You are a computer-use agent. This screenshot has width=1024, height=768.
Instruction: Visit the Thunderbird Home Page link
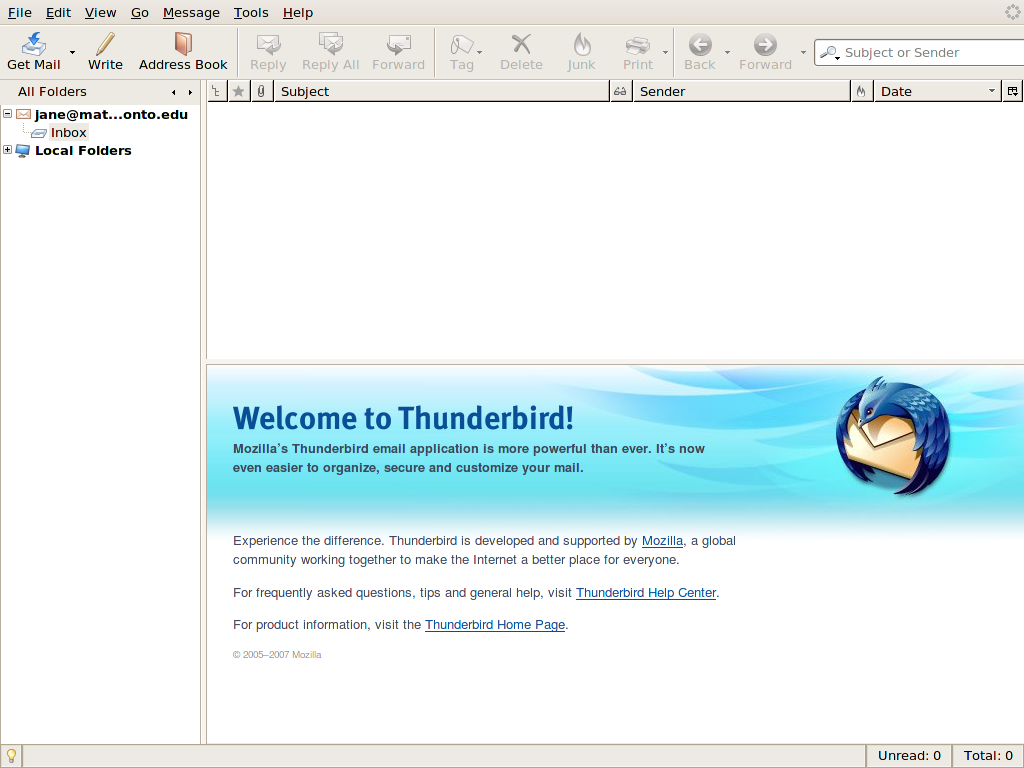(495, 624)
